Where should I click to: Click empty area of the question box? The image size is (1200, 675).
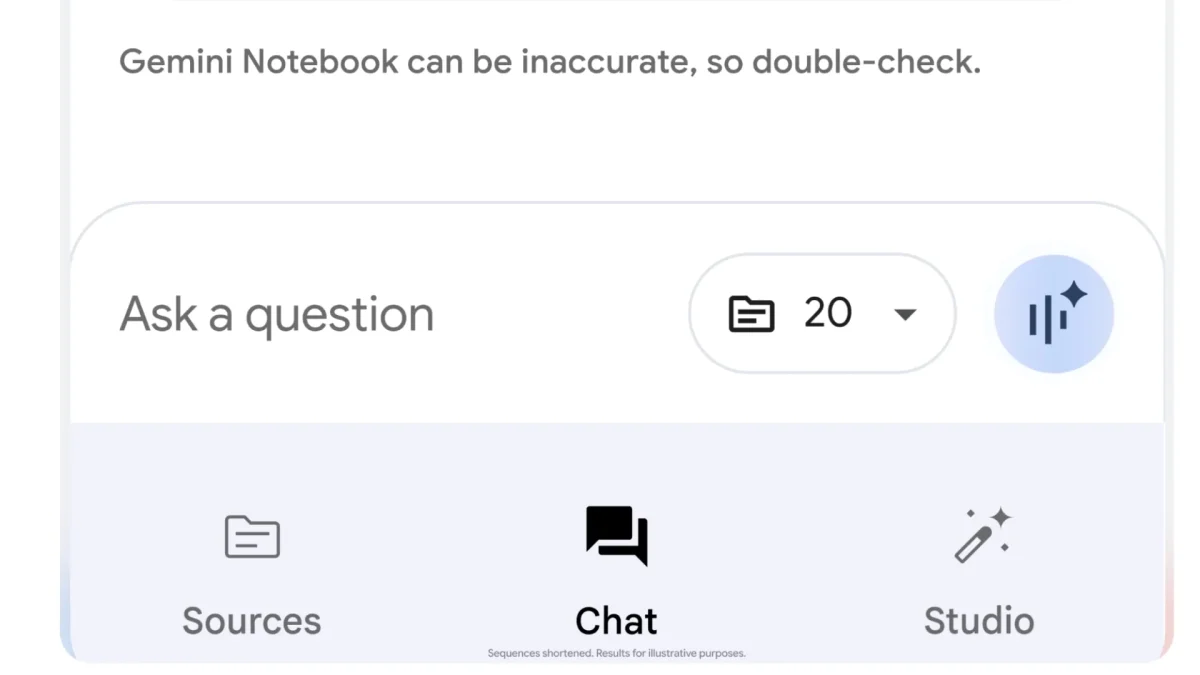(560, 314)
